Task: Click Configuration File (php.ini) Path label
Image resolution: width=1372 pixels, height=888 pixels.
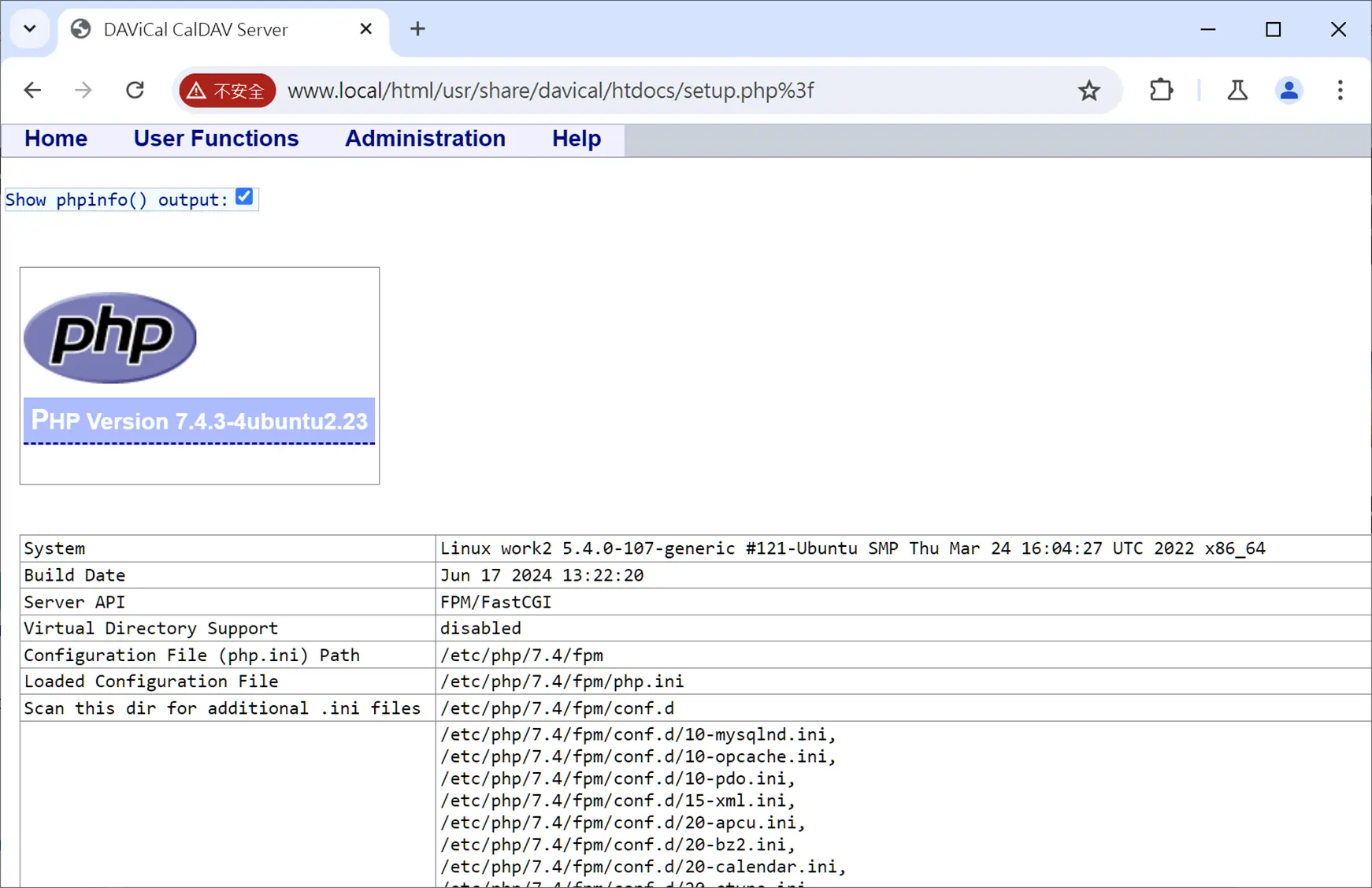Action: click(191, 655)
